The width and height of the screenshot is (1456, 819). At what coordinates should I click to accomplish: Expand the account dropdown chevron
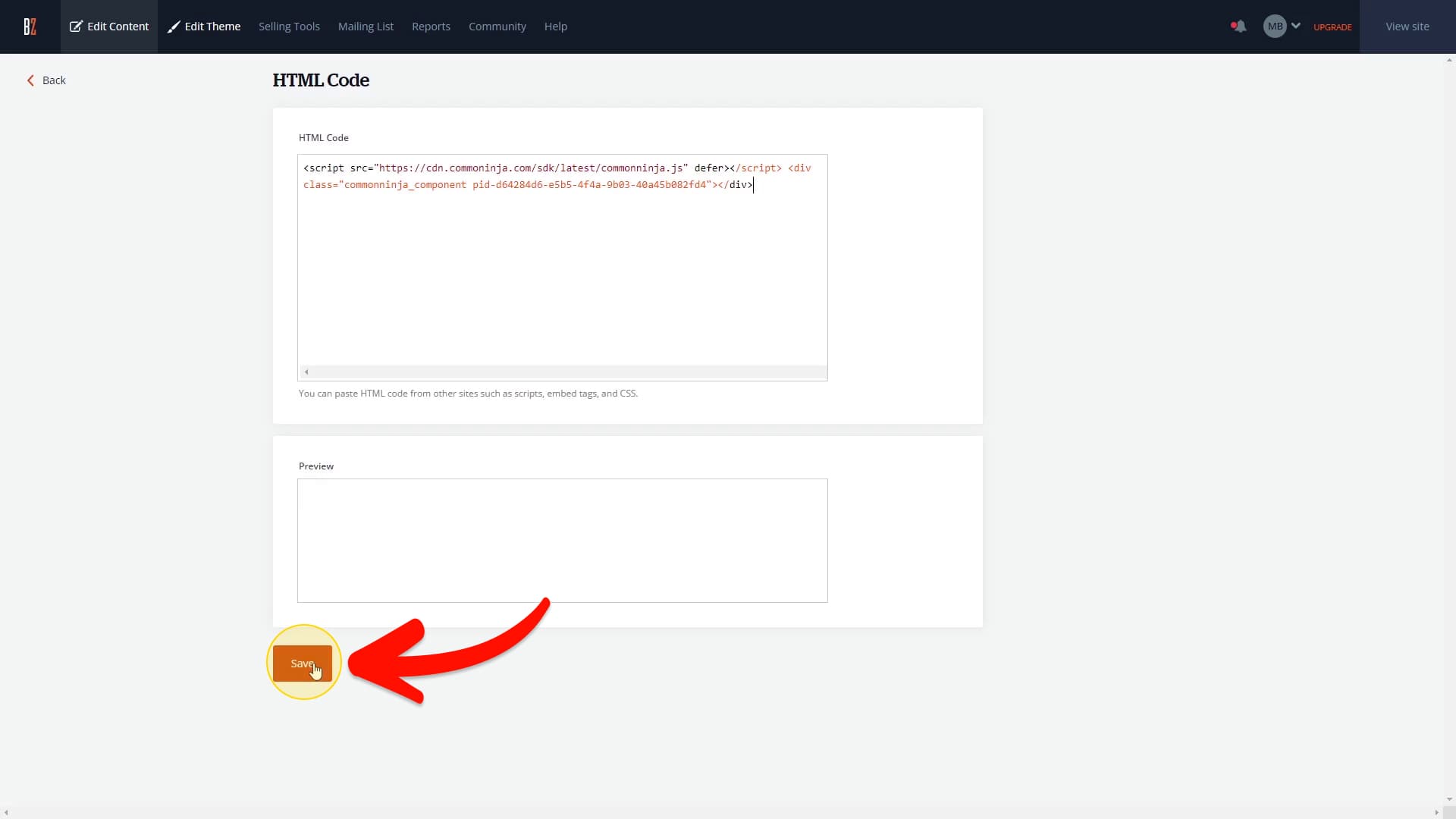[1296, 26]
